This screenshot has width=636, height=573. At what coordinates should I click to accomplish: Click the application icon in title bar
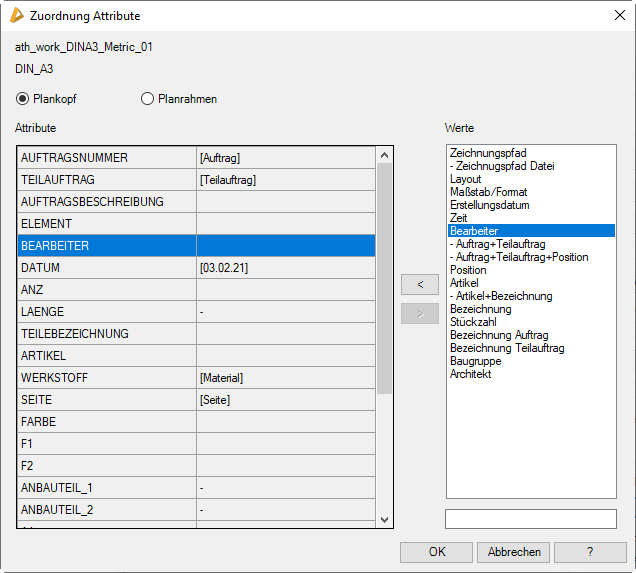(x=16, y=16)
